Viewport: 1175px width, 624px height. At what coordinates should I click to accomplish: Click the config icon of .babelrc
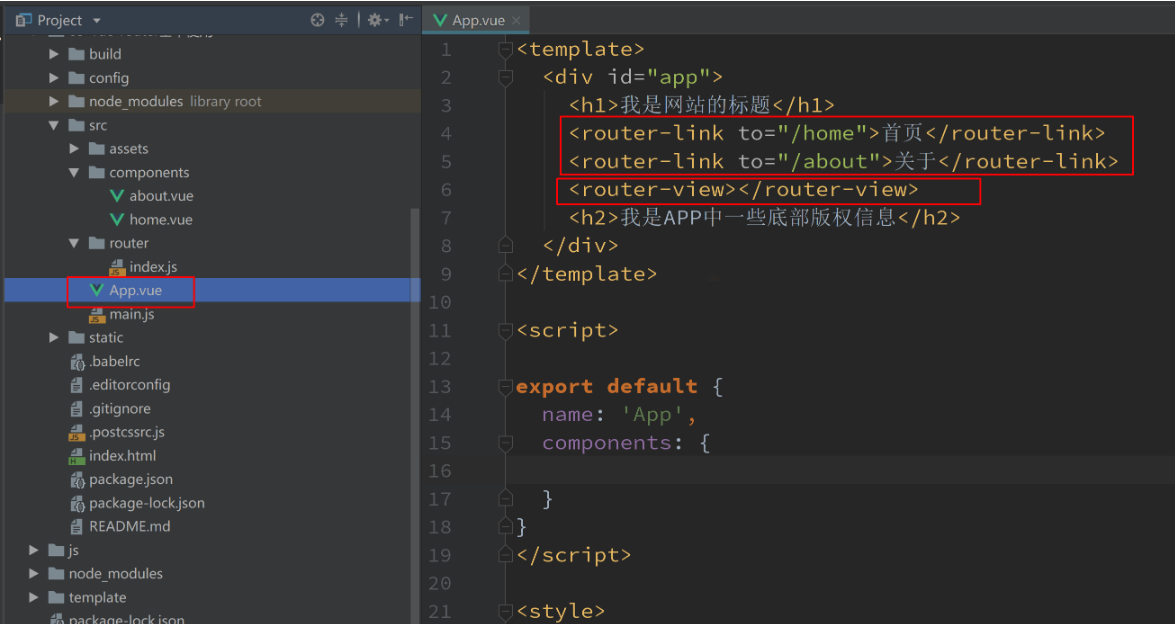76,362
